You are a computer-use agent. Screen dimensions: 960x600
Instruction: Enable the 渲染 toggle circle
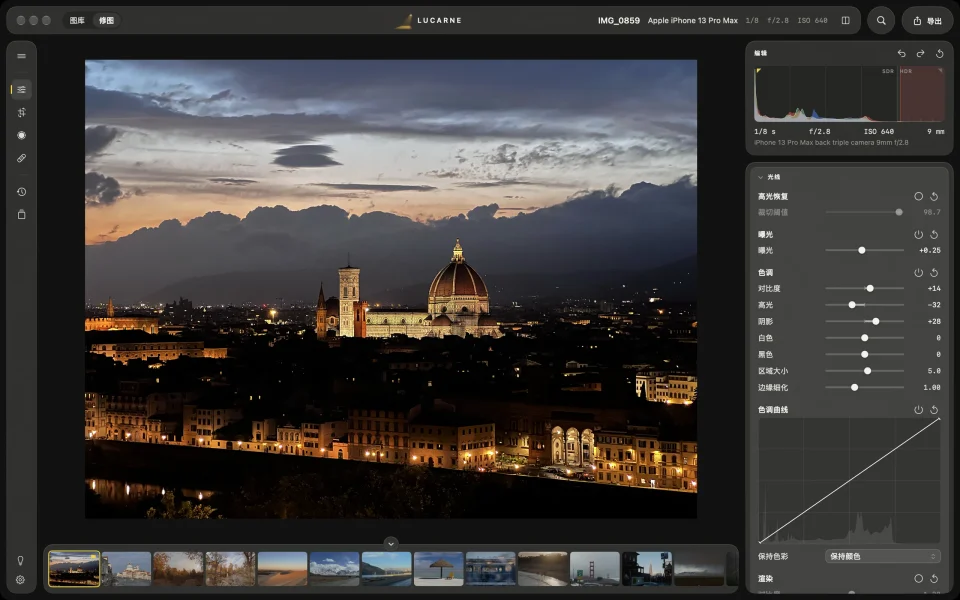click(918, 579)
